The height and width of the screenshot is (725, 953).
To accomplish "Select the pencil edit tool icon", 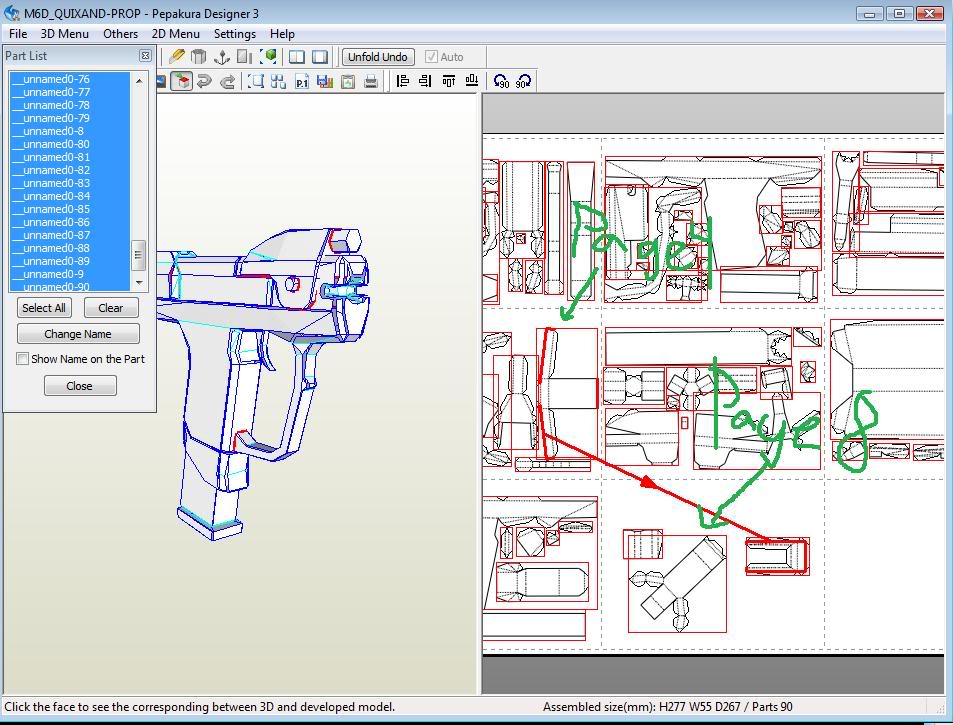I will click(177, 57).
